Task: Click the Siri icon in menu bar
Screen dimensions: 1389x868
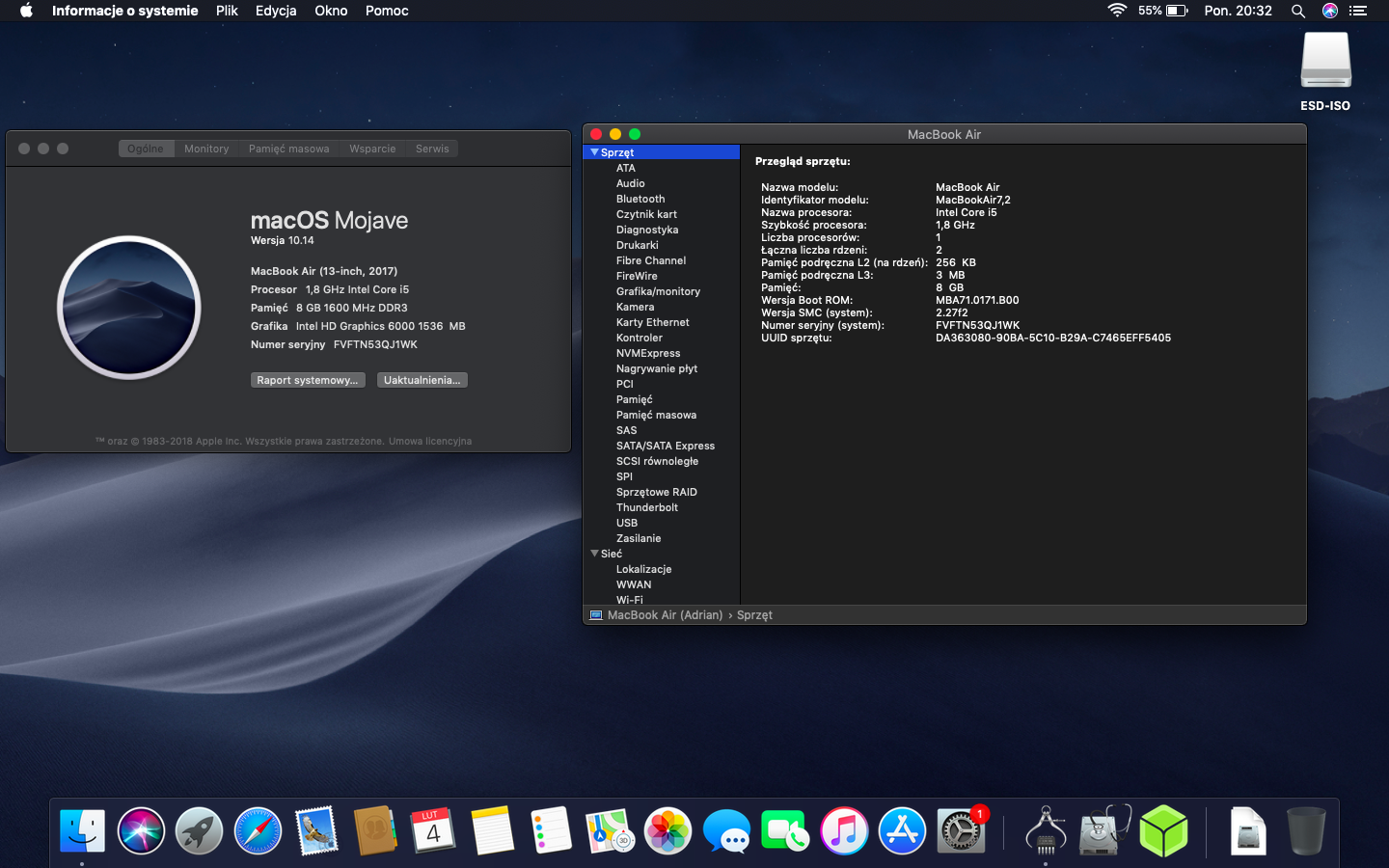Action: click(x=1330, y=11)
